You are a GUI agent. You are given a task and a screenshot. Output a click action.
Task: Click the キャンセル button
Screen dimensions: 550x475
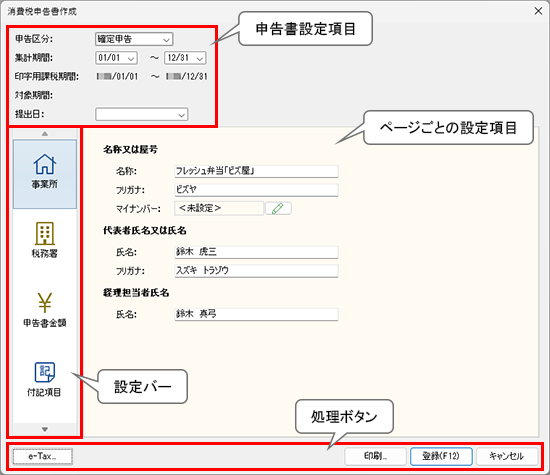[507, 456]
